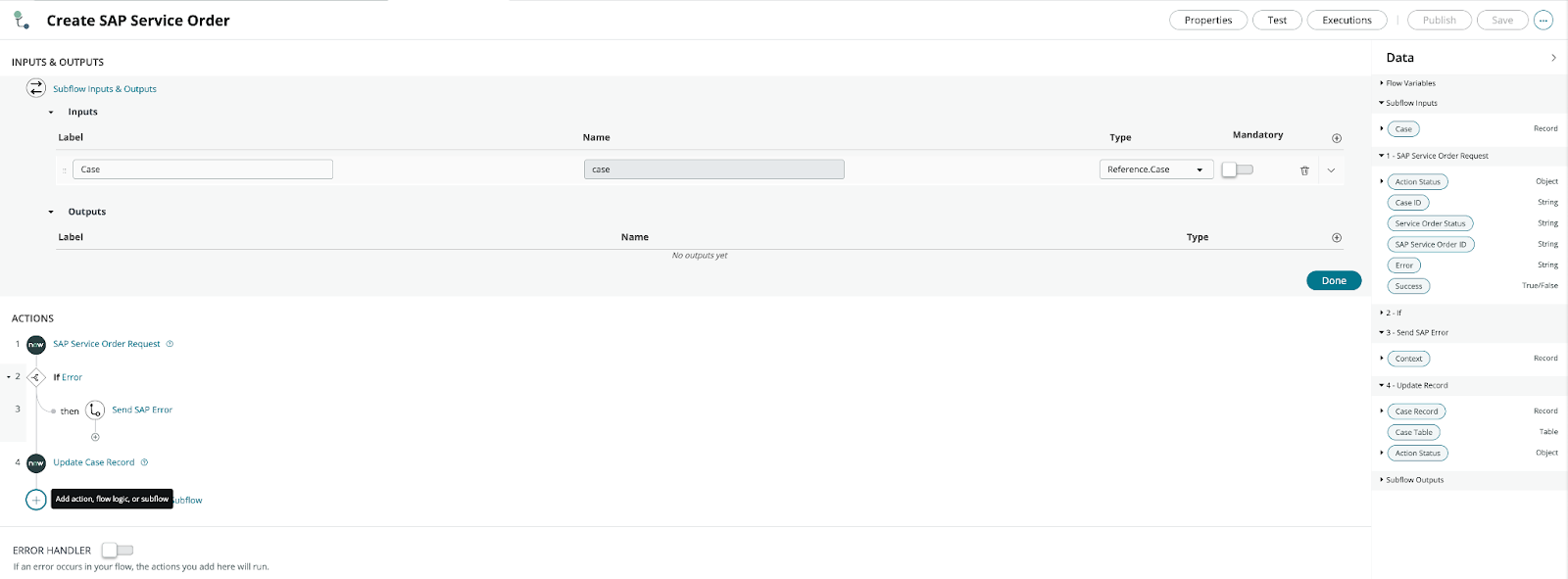Enable the Error Handler toggle
The height and width of the screenshot is (579, 1568).
click(x=118, y=550)
